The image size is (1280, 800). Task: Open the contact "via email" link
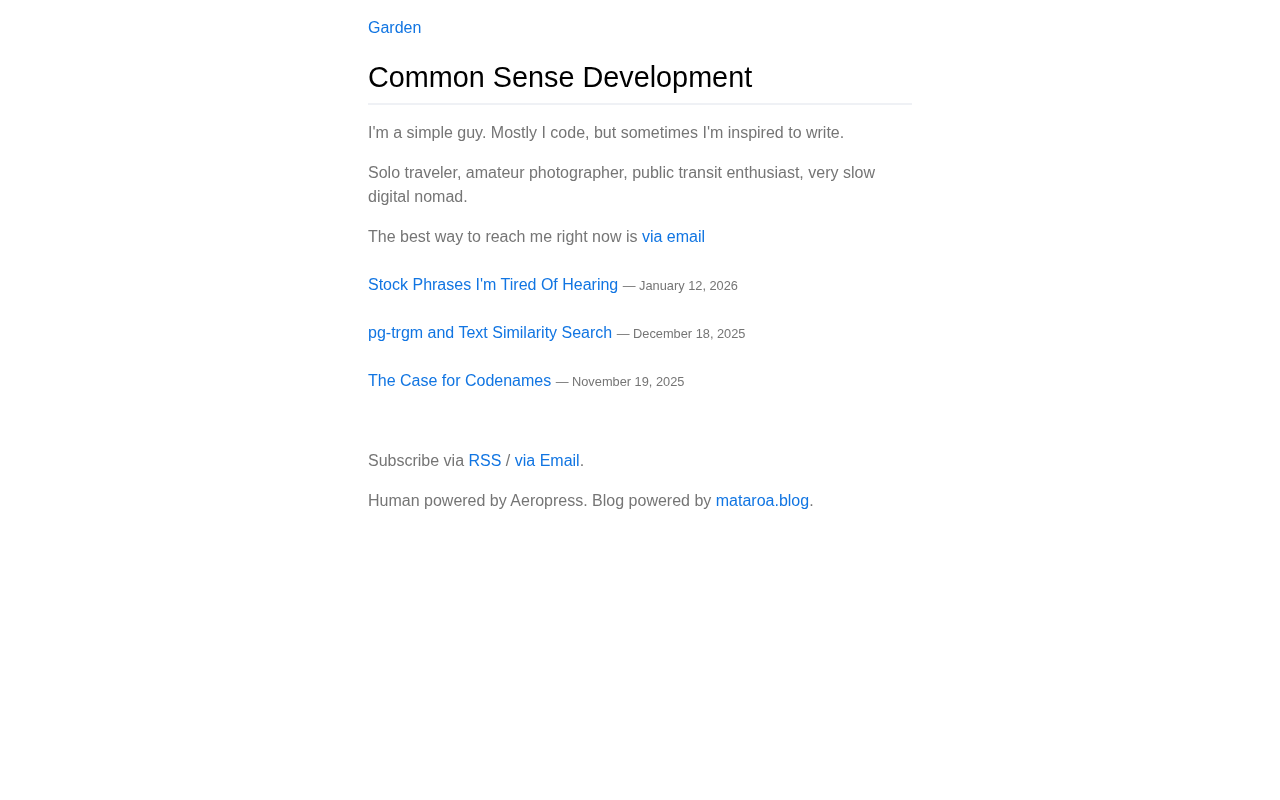(673, 237)
